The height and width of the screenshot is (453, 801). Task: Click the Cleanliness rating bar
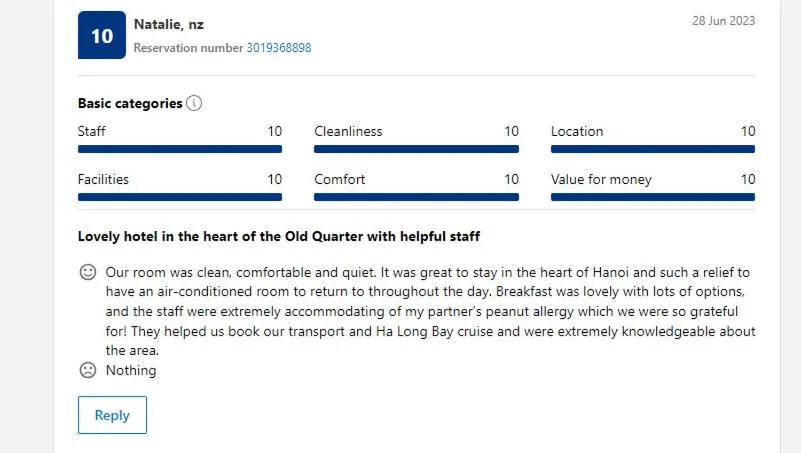pyautogui.click(x=416, y=149)
